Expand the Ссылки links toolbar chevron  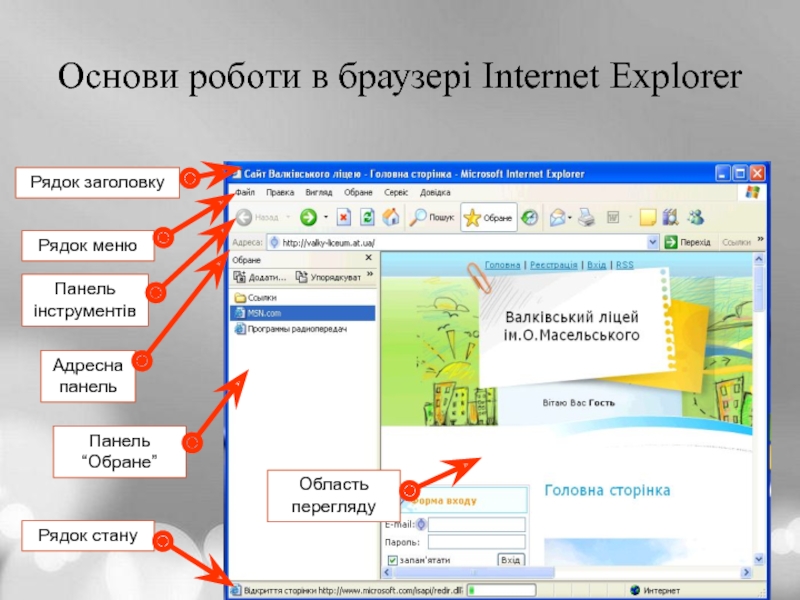point(760,239)
